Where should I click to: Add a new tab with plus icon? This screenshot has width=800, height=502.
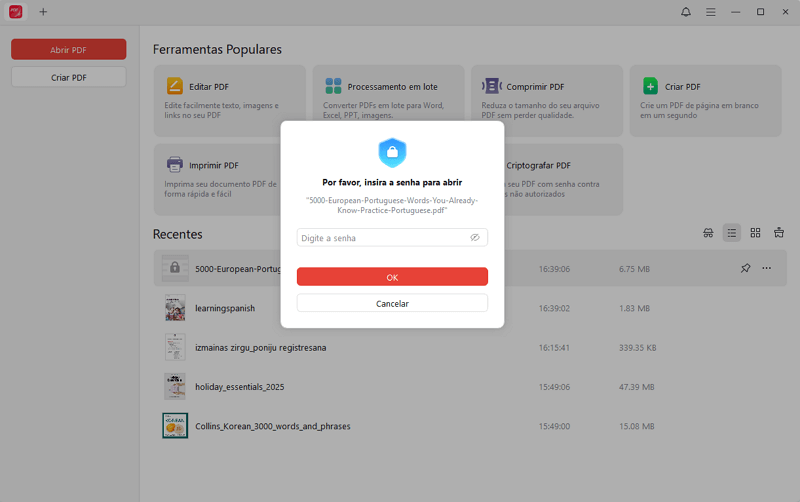[43, 12]
